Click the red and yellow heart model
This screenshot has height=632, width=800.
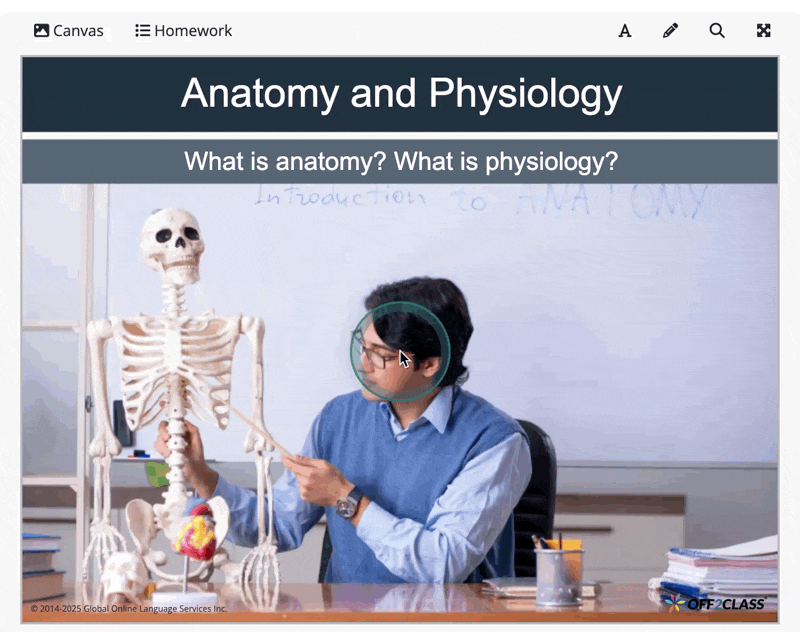click(x=197, y=533)
